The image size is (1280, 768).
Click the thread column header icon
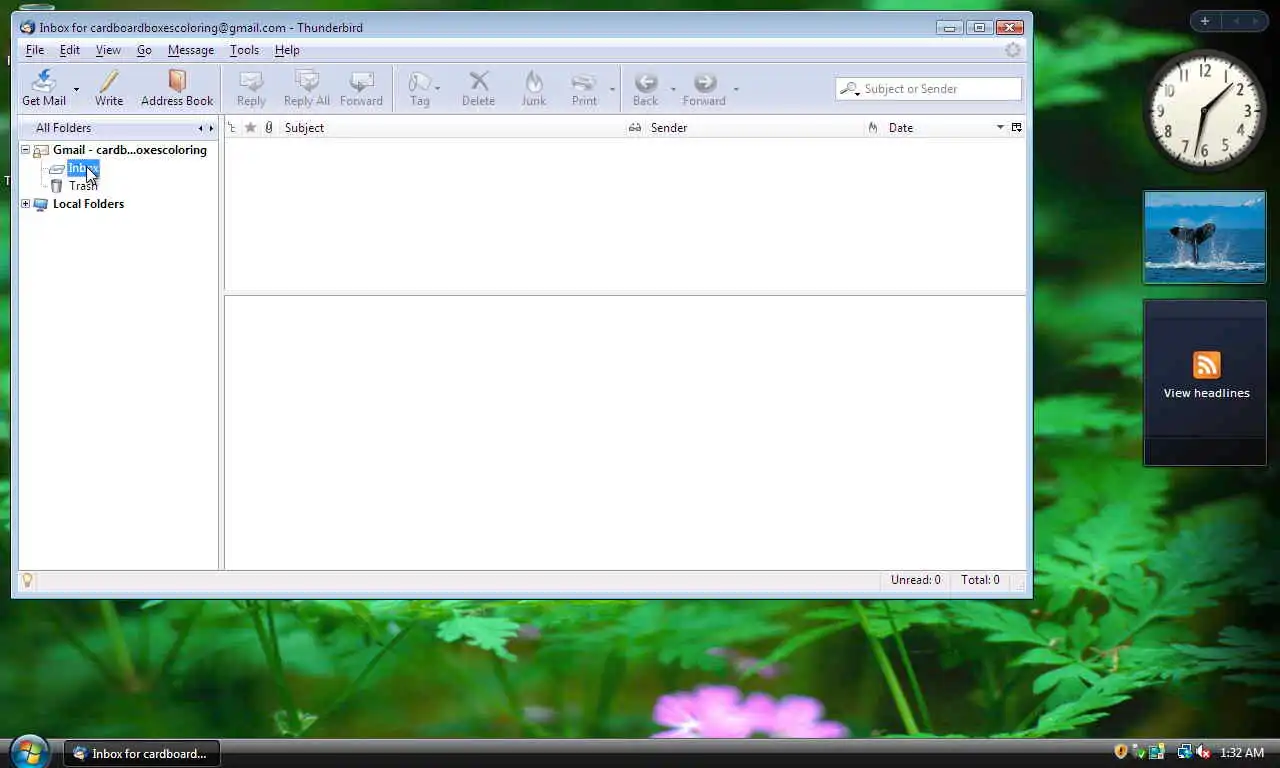click(232, 128)
